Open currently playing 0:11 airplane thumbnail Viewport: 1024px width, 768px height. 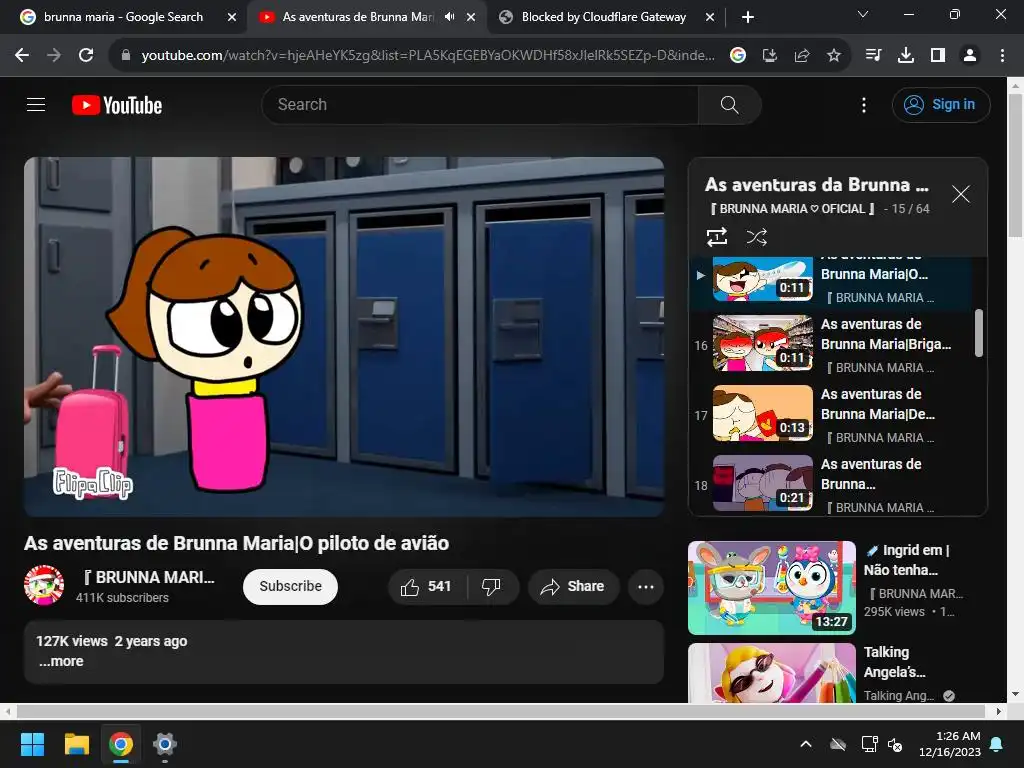(x=763, y=279)
